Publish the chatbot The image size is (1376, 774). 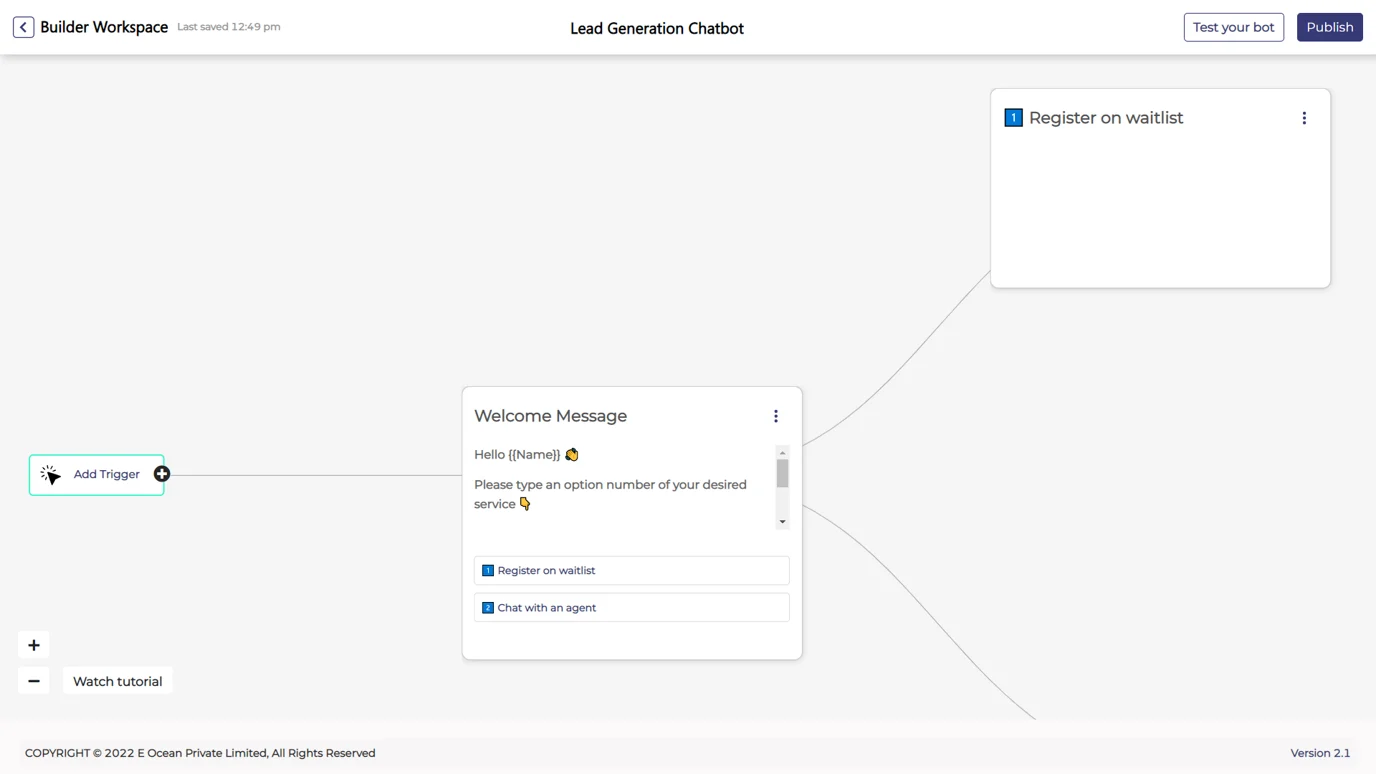(1329, 27)
